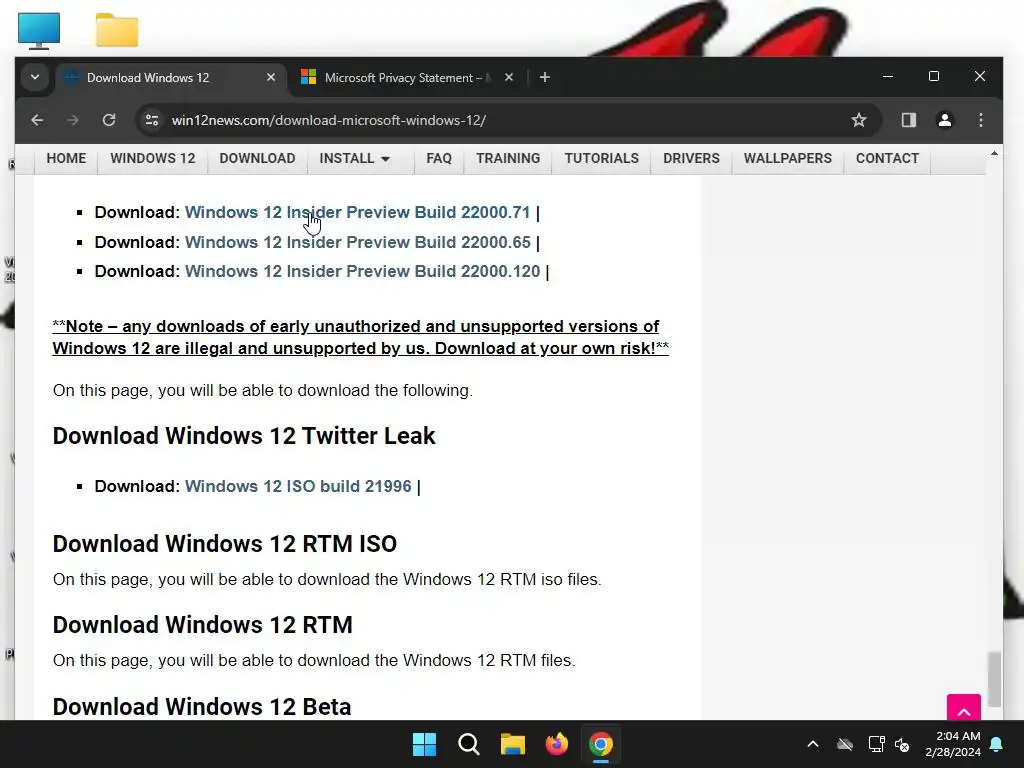This screenshot has height=768, width=1024.
Task: Click pink scroll-to-top arrow button
Action: (963, 708)
